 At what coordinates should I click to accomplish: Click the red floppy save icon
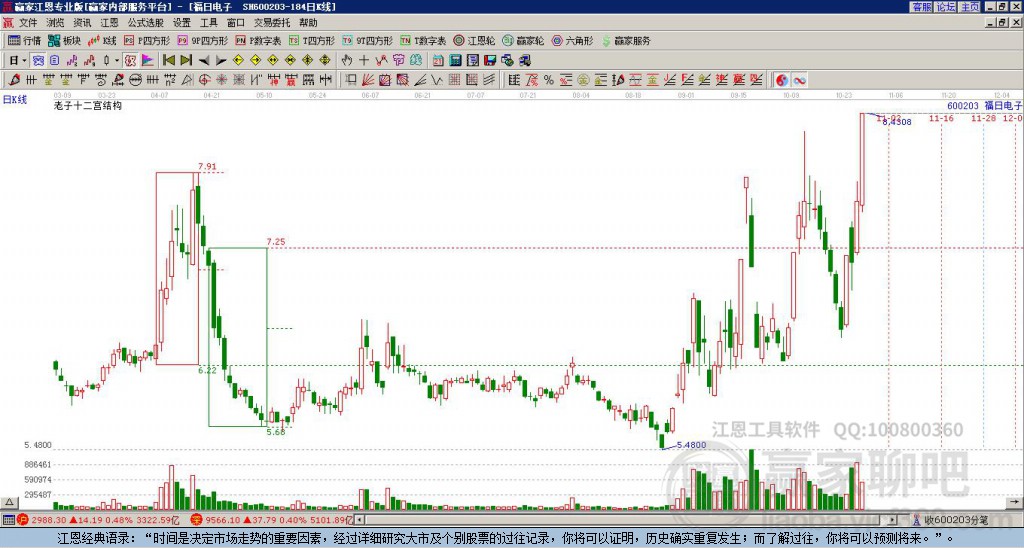pyautogui.click(x=490, y=61)
